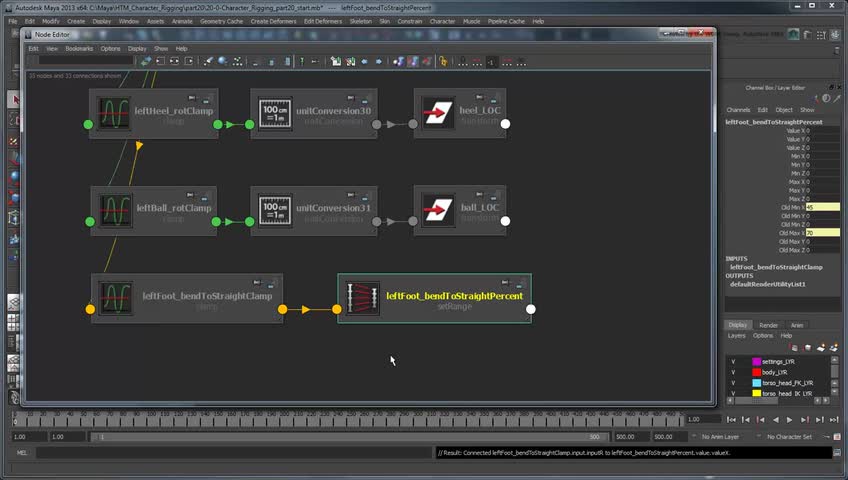Screen dimensions: 848x480
Task: Toggle view mode icon on heel_LOC node
Action: click(494, 99)
